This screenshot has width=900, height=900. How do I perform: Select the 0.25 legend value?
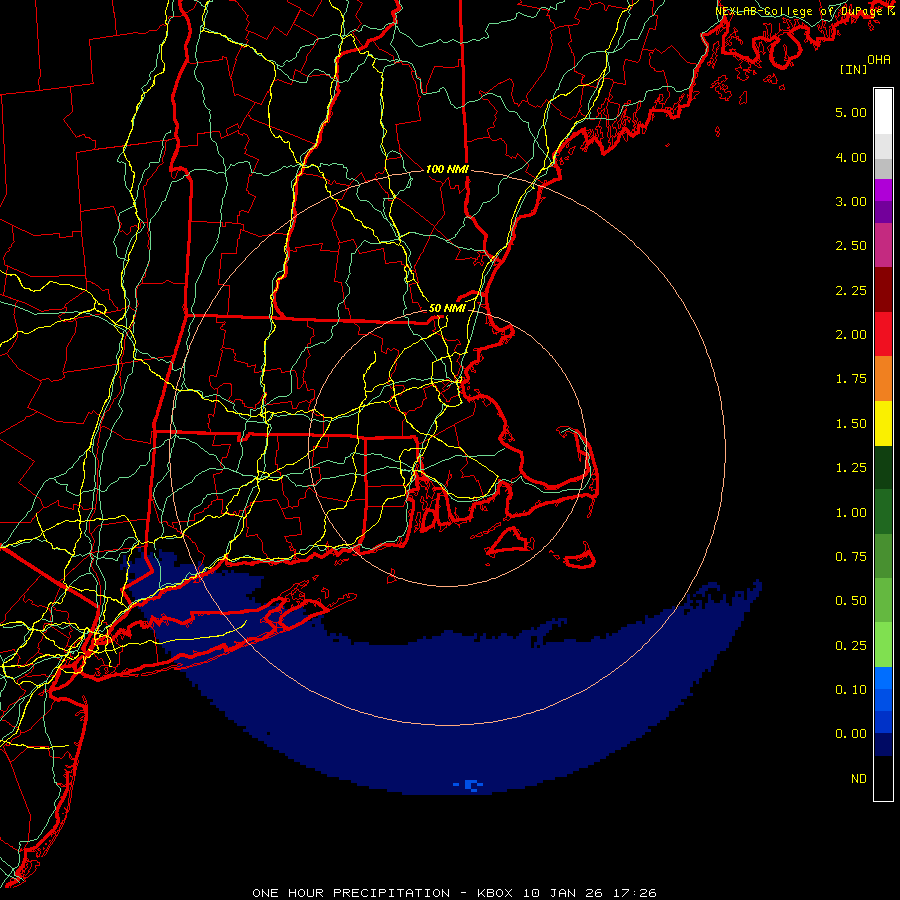(x=851, y=646)
